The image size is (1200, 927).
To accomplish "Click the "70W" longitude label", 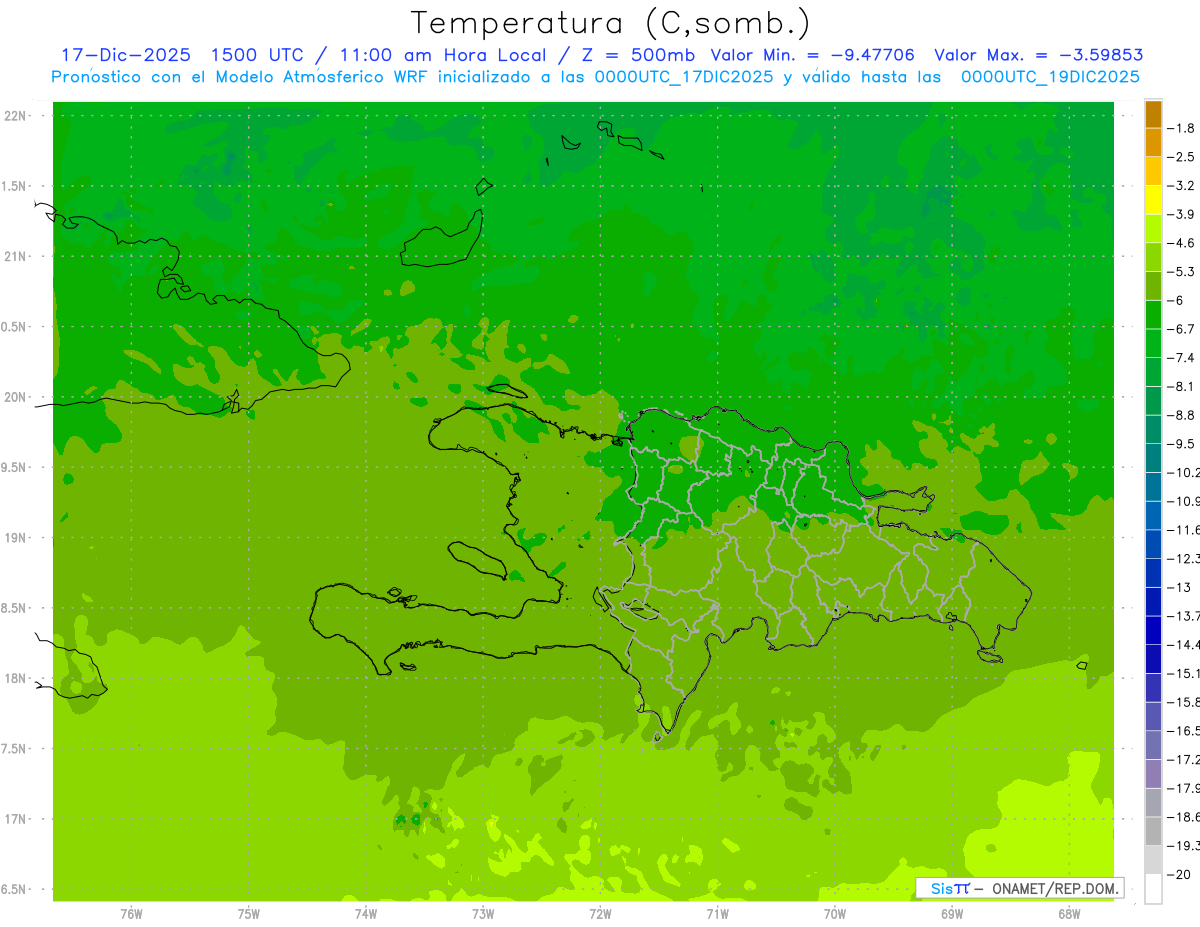I will coord(835,914).
